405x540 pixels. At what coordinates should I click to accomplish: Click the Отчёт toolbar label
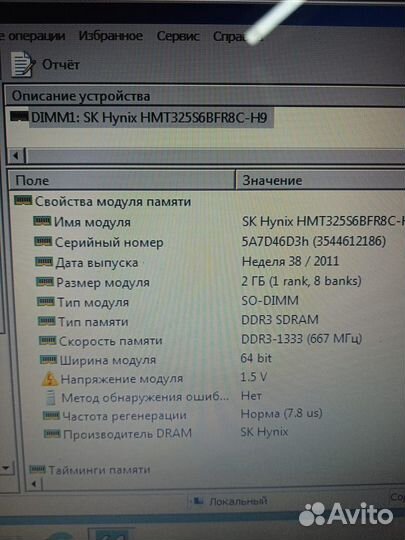[x=61, y=64]
